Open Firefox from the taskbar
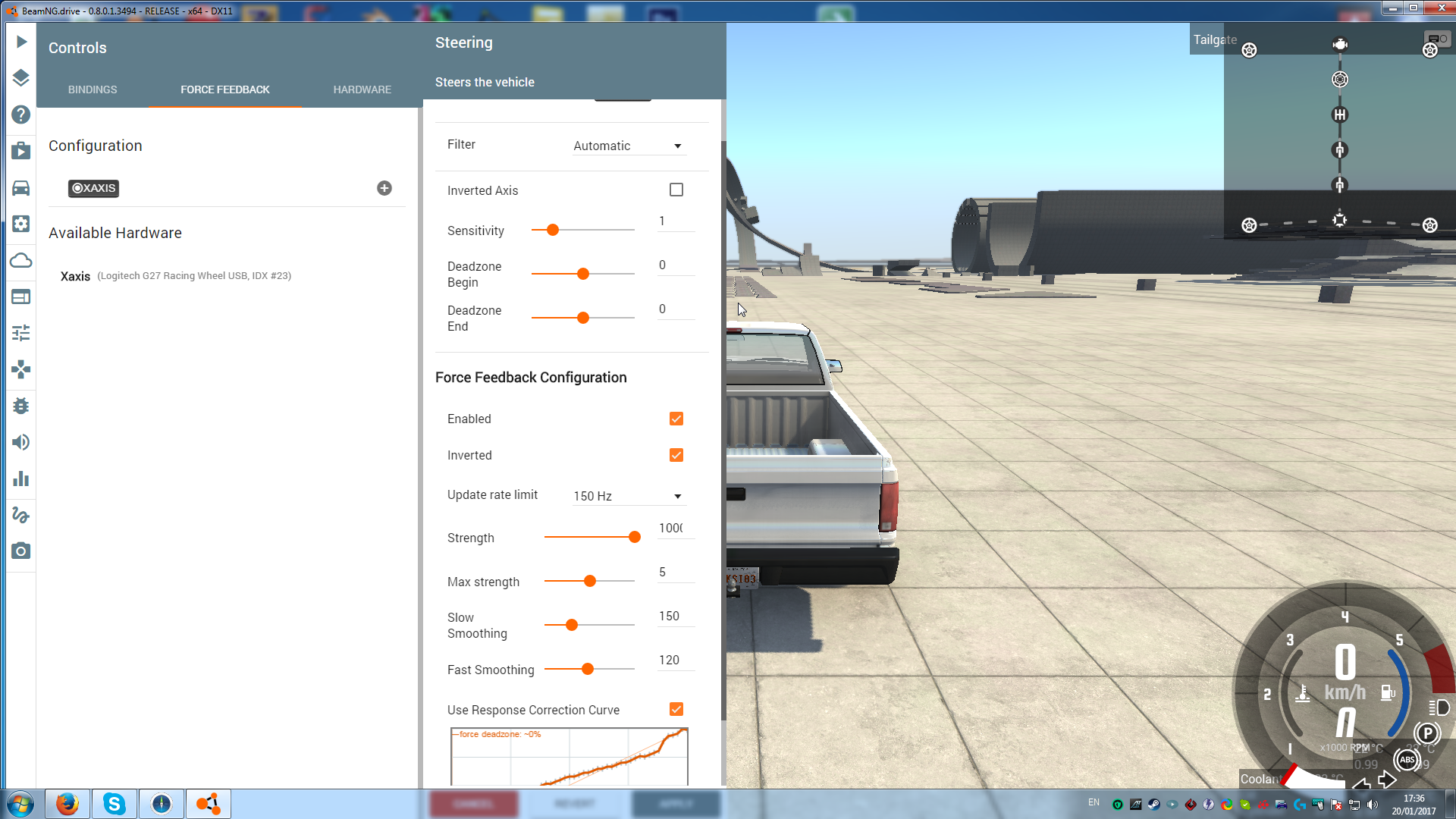 click(x=67, y=804)
